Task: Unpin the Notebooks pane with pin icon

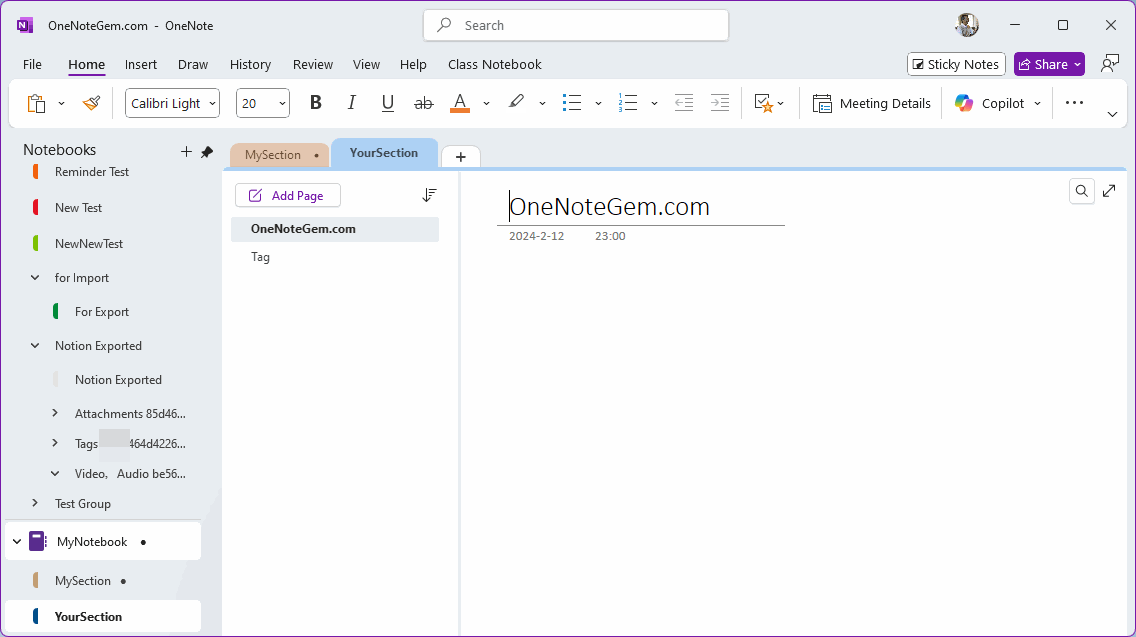Action: tap(207, 151)
